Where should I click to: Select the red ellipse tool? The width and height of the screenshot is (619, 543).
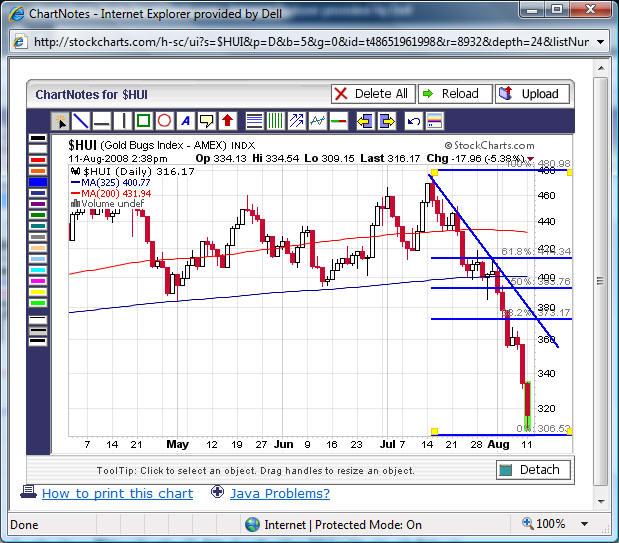[165, 121]
